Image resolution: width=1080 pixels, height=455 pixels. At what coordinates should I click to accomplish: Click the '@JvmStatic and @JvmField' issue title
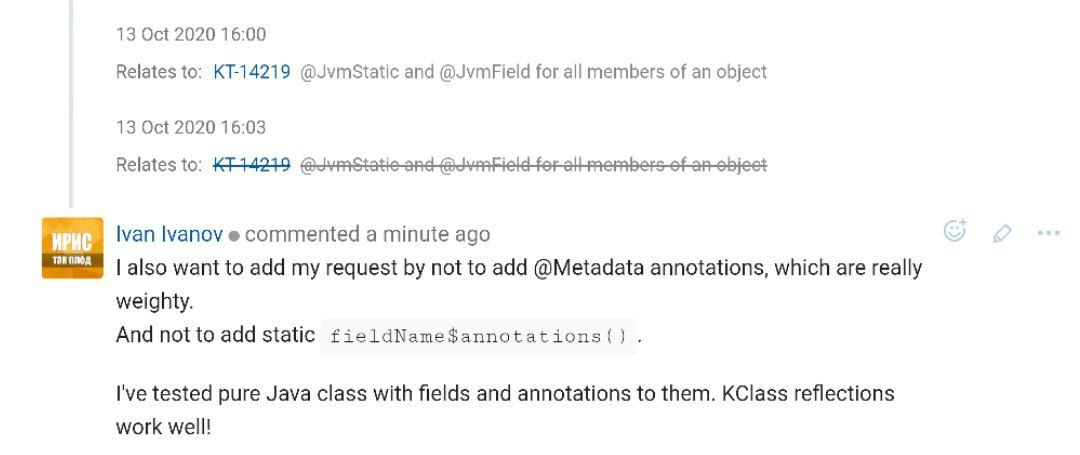[533, 72]
